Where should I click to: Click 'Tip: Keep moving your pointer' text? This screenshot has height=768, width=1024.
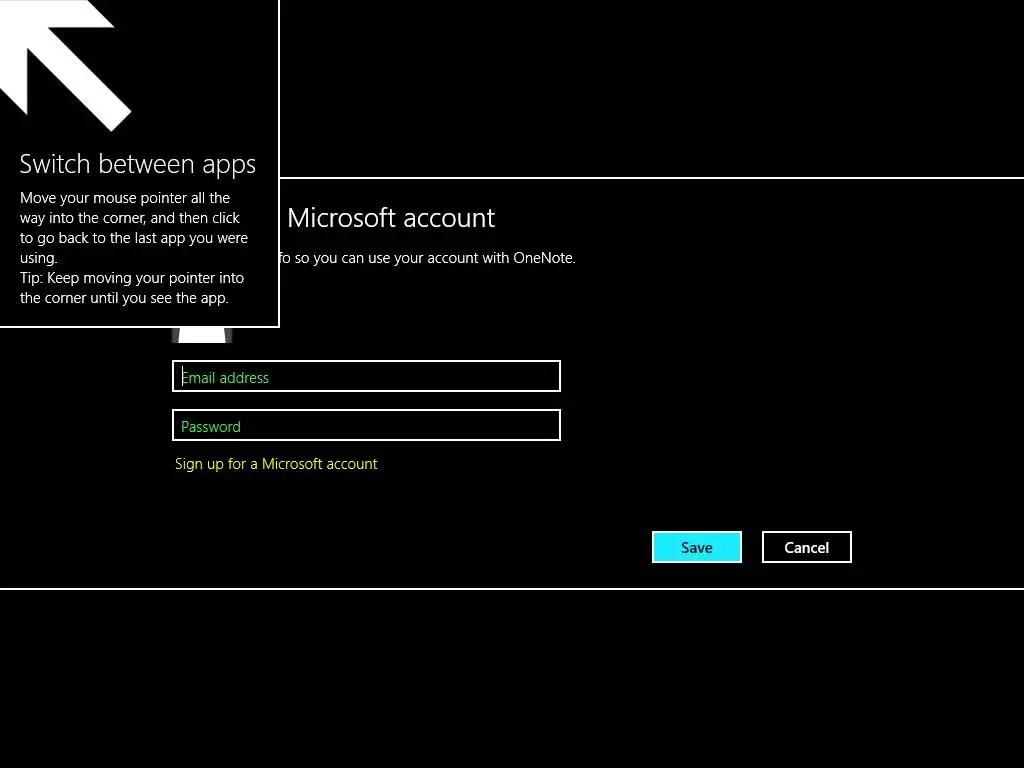(132, 288)
